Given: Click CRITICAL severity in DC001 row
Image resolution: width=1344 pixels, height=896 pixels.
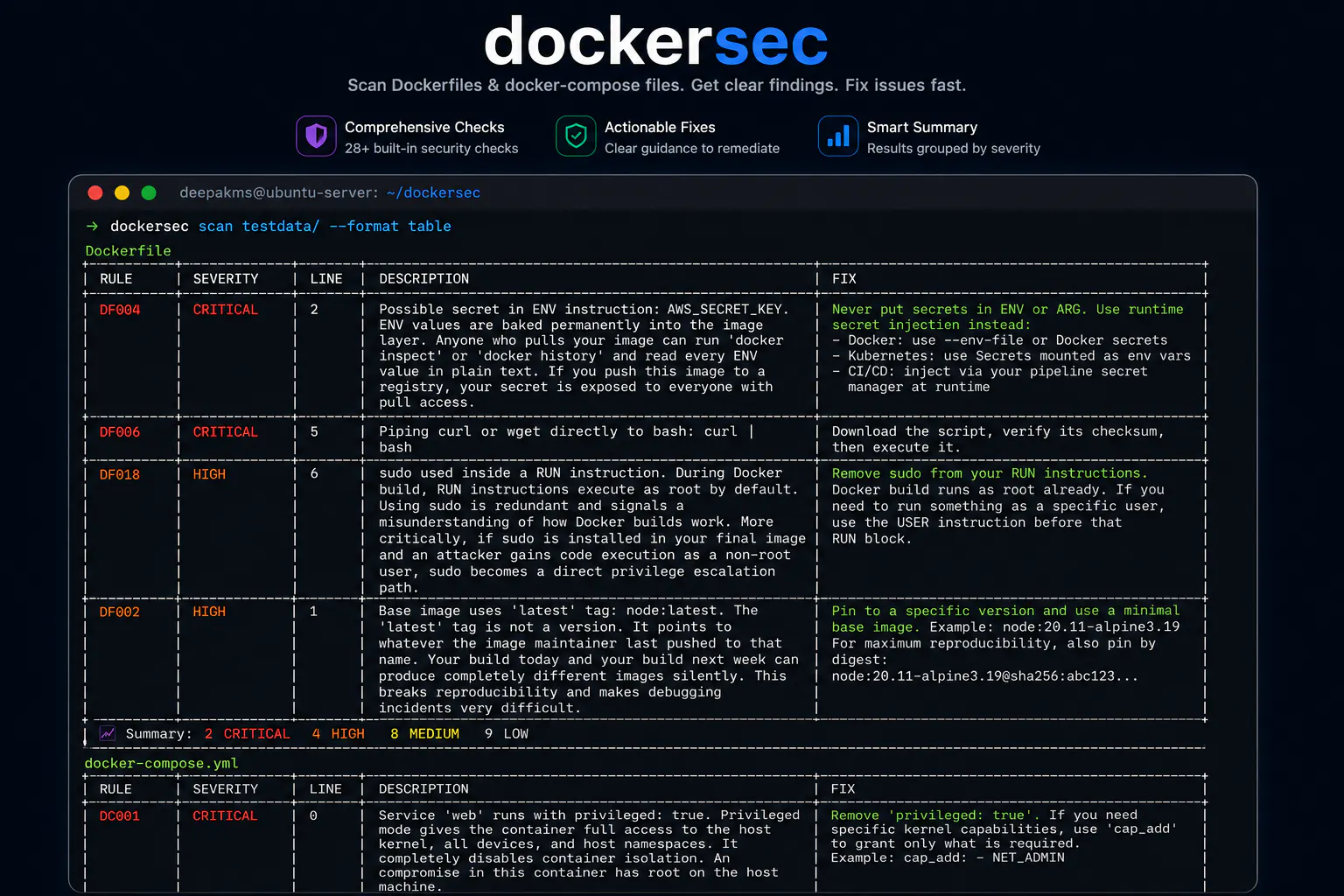Looking at the screenshot, I should coord(226,815).
